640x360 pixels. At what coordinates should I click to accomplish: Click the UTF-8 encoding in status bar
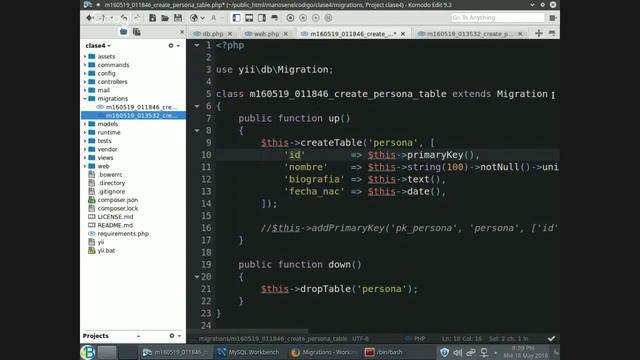click(x=360, y=339)
